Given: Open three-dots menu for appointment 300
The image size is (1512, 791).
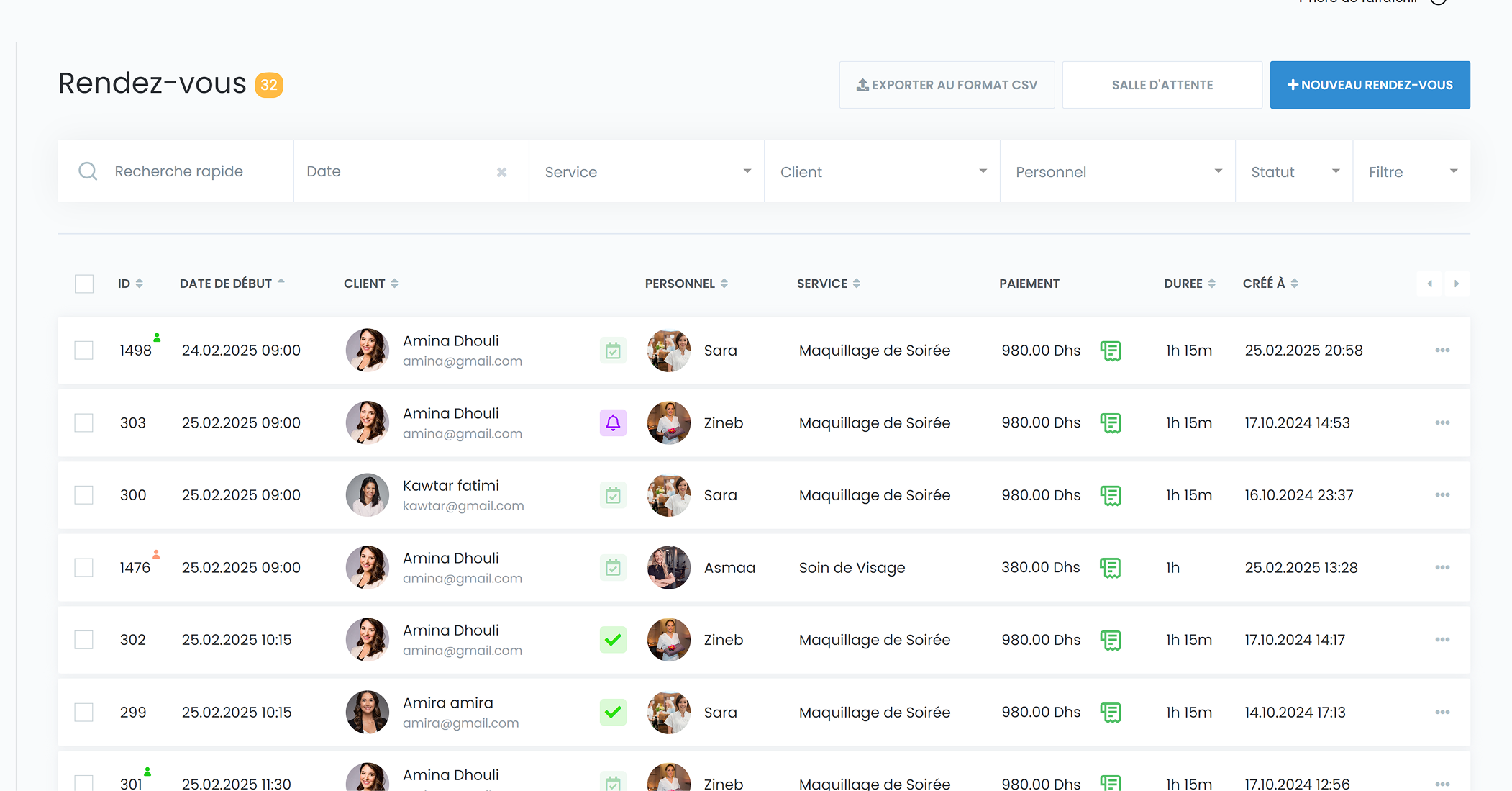Looking at the screenshot, I should [1442, 495].
